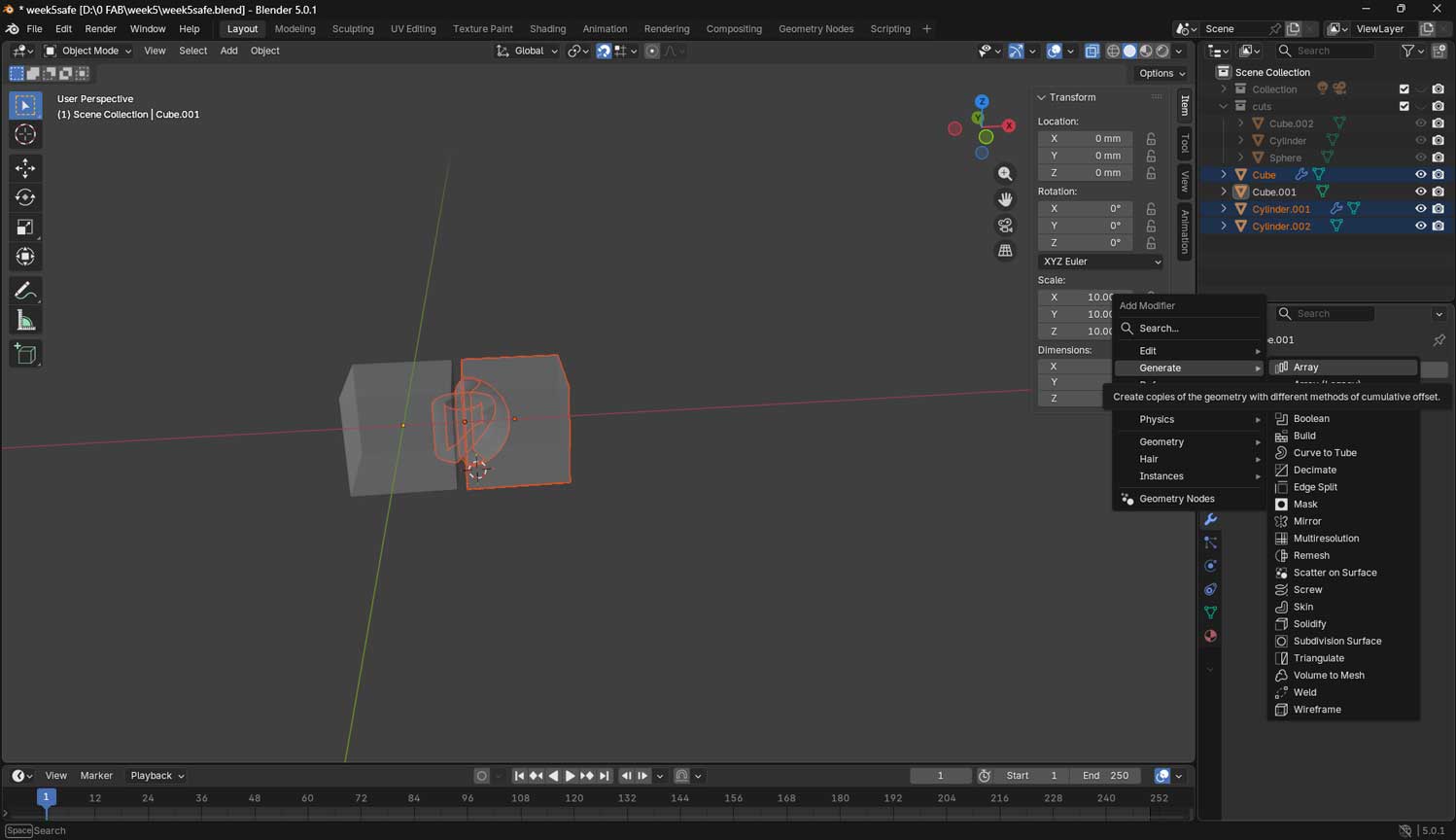
Task: Collapse the cuts collection
Action: click(1223, 106)
